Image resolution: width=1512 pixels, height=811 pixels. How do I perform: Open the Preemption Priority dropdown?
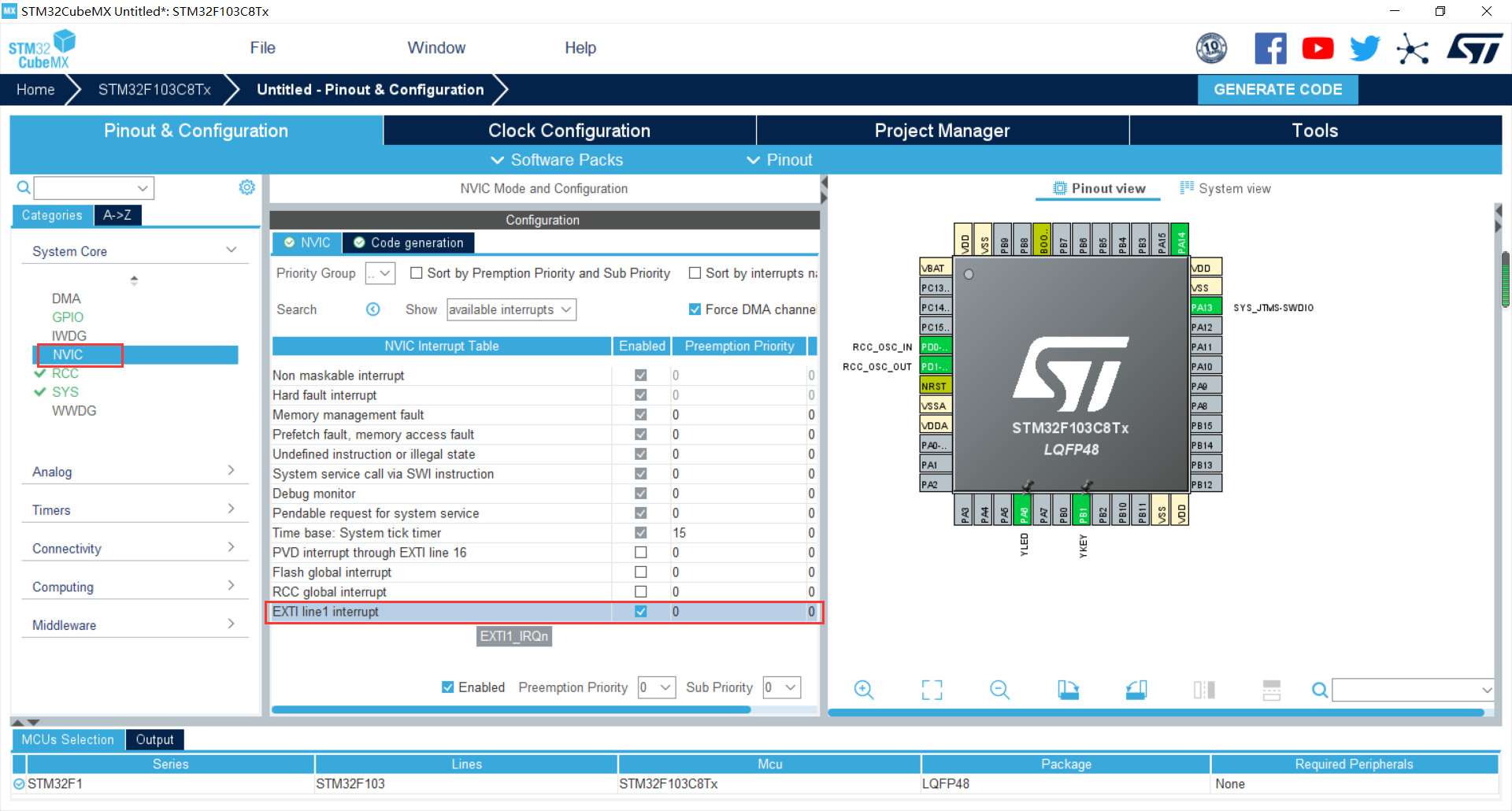coord(657,687)
